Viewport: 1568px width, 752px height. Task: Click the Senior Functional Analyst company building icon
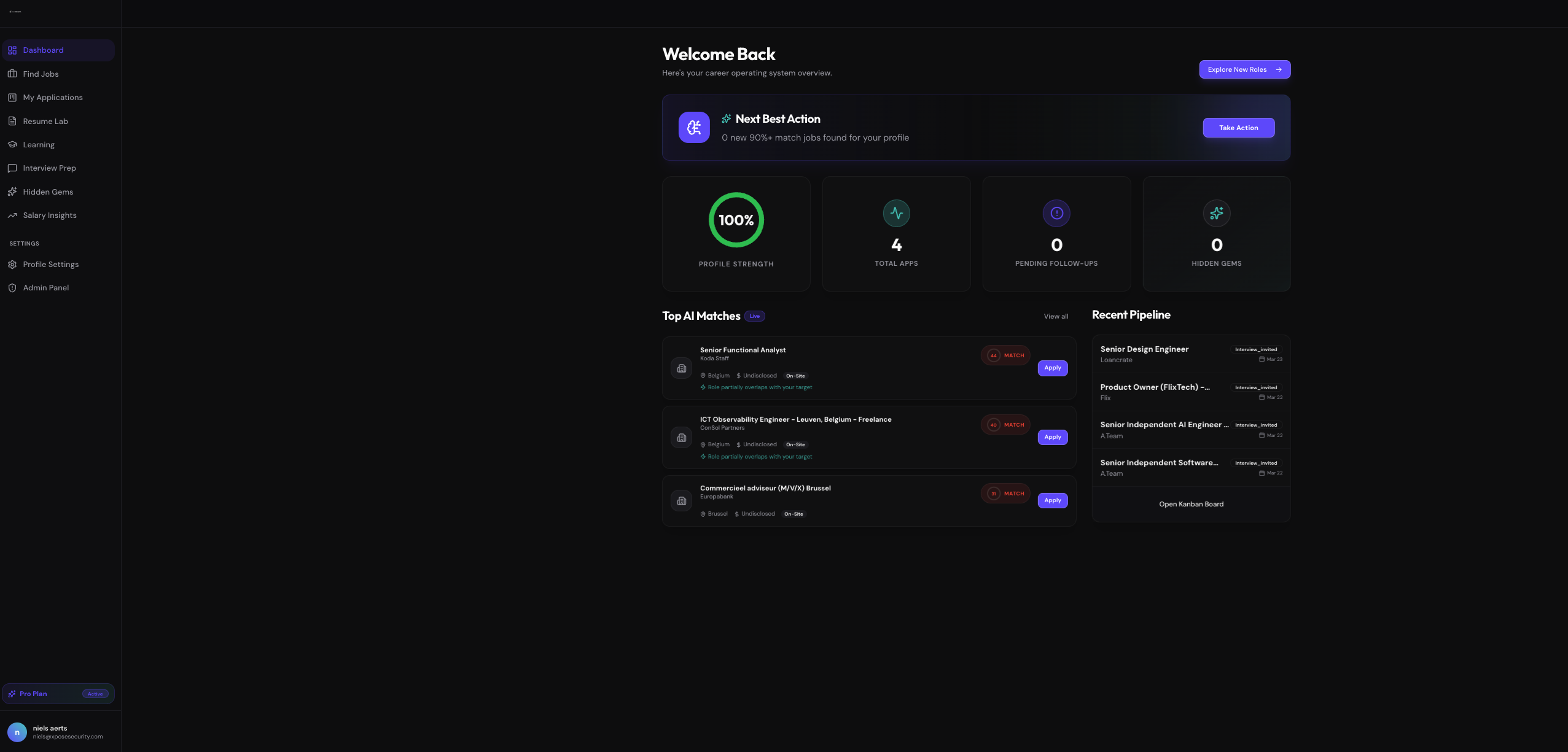(x=681, y=368)
